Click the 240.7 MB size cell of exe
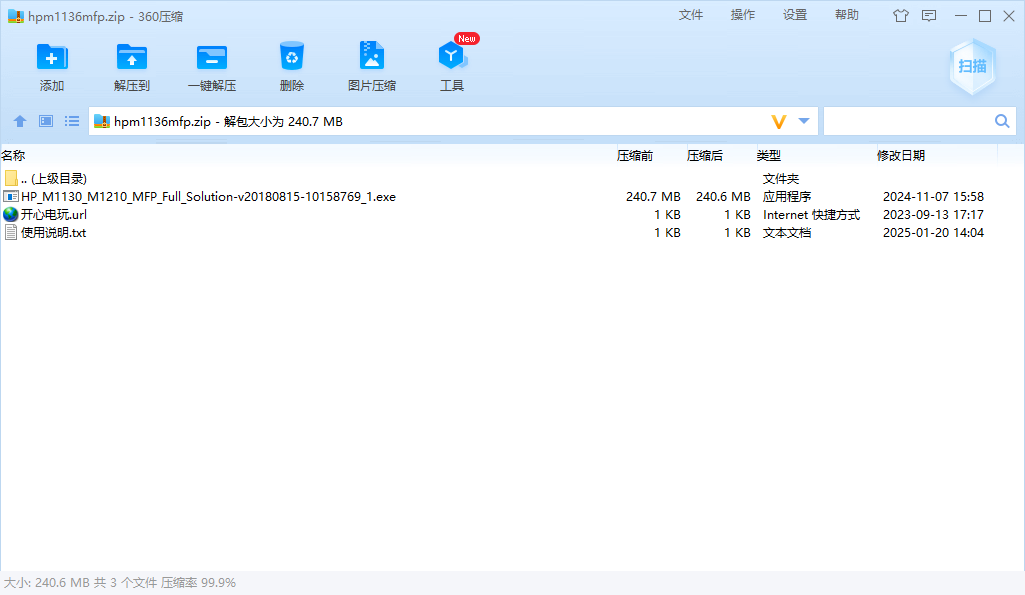The image size is (1025, 595). (653, 197)
